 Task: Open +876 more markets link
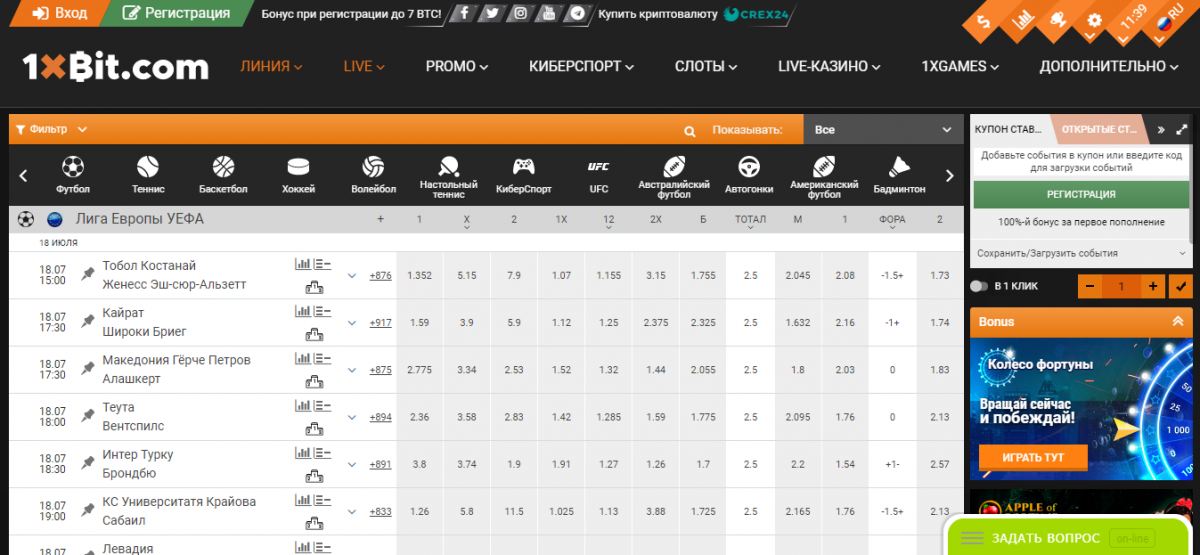[x=380, y=275]
